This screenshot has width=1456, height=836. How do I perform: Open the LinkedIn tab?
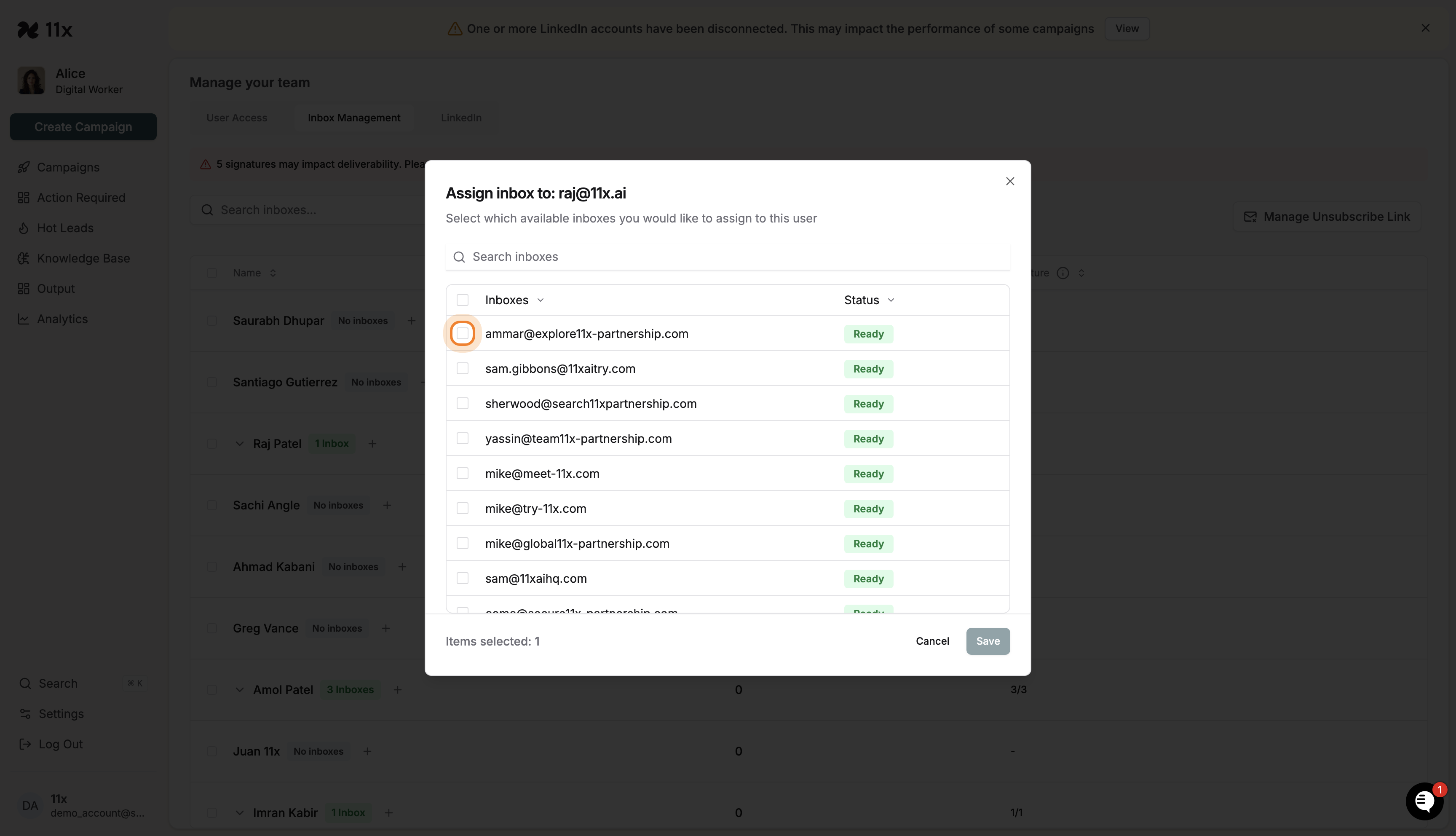point(461,117)
